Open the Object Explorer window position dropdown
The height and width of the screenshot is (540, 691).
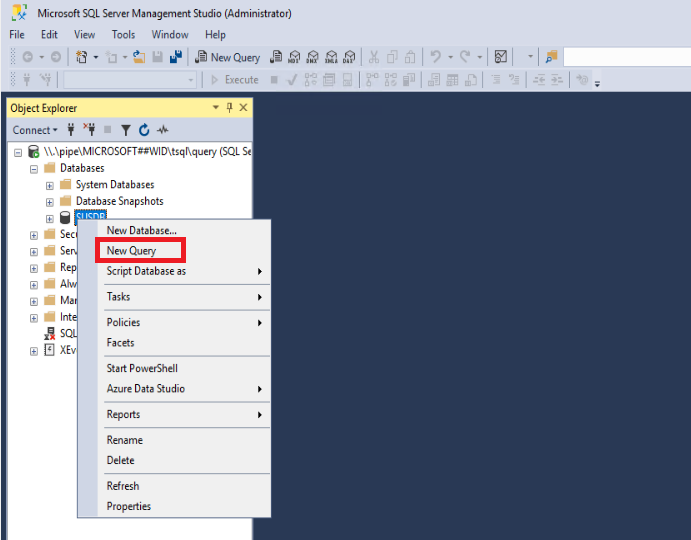215,108
